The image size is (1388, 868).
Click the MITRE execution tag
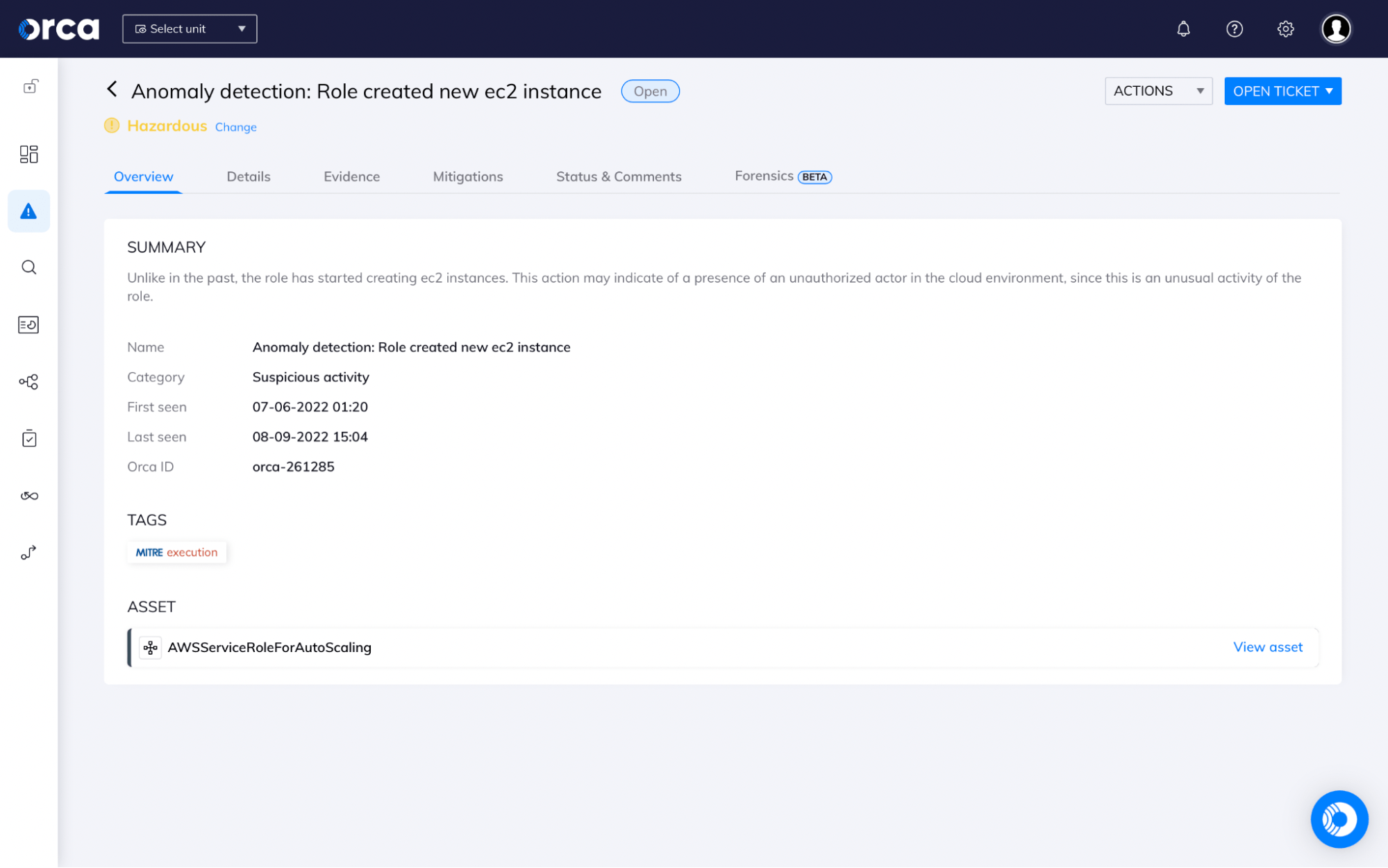[x=176, y=552]
